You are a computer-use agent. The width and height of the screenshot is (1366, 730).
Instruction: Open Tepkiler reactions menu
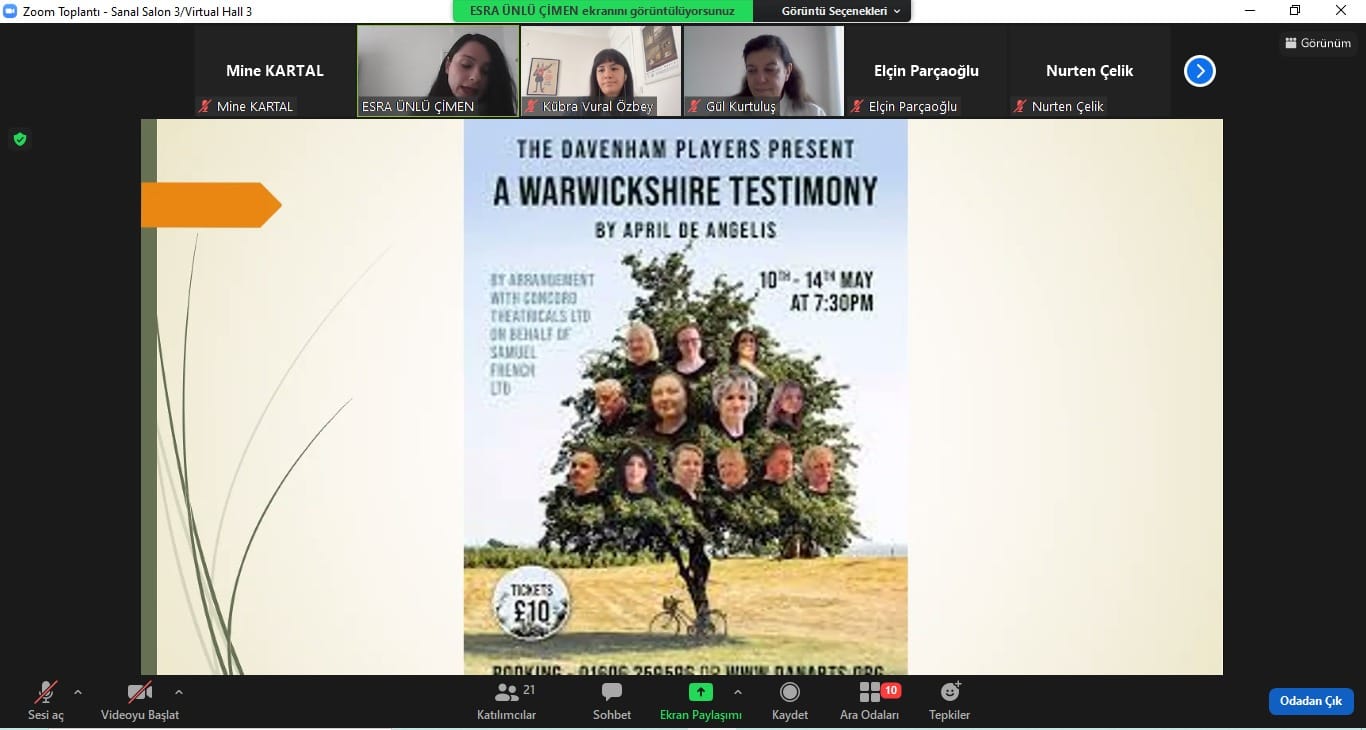click(x=950, y=700)
